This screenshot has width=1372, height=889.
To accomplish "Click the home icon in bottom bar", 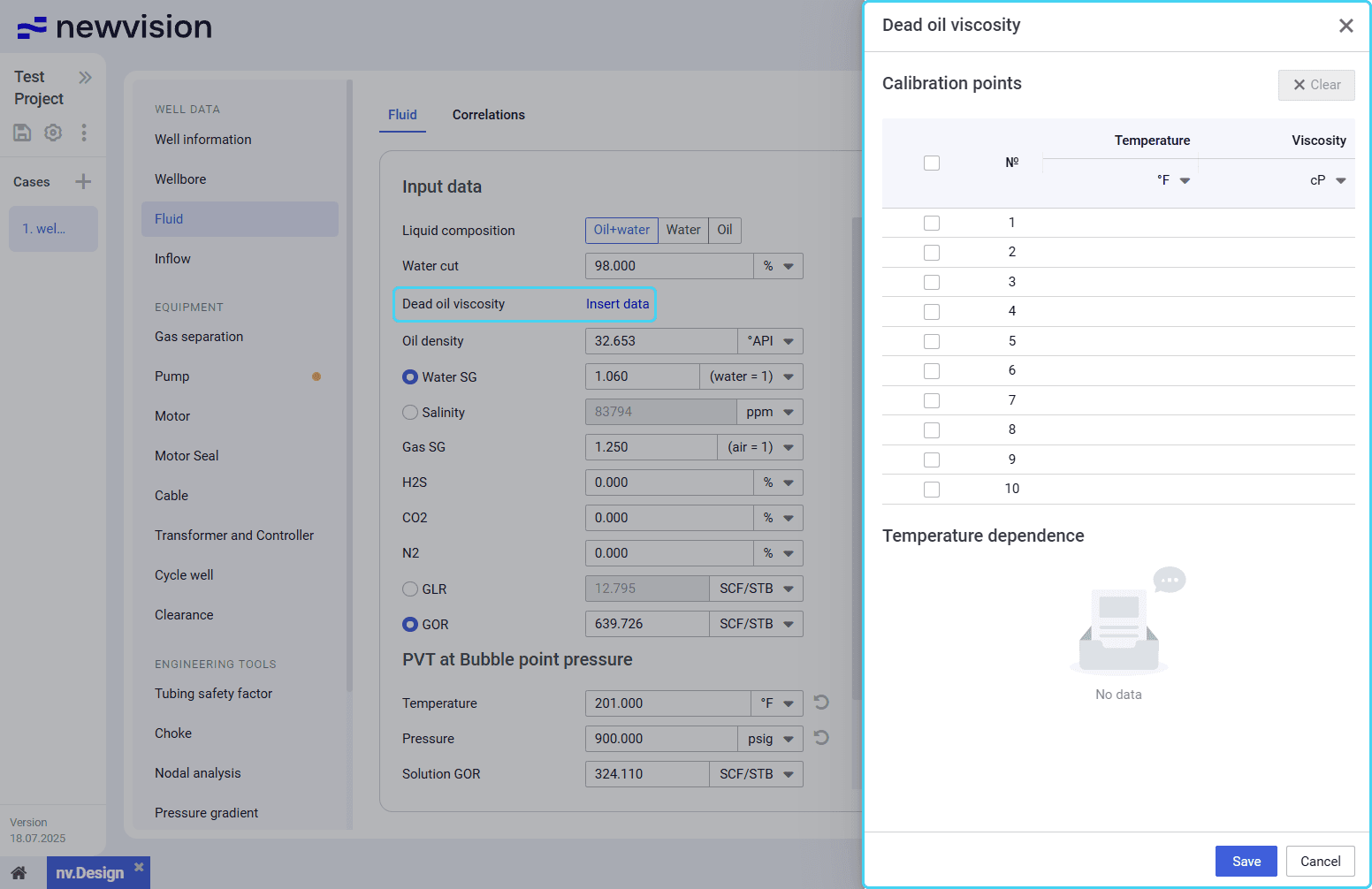I will [19, 873].
